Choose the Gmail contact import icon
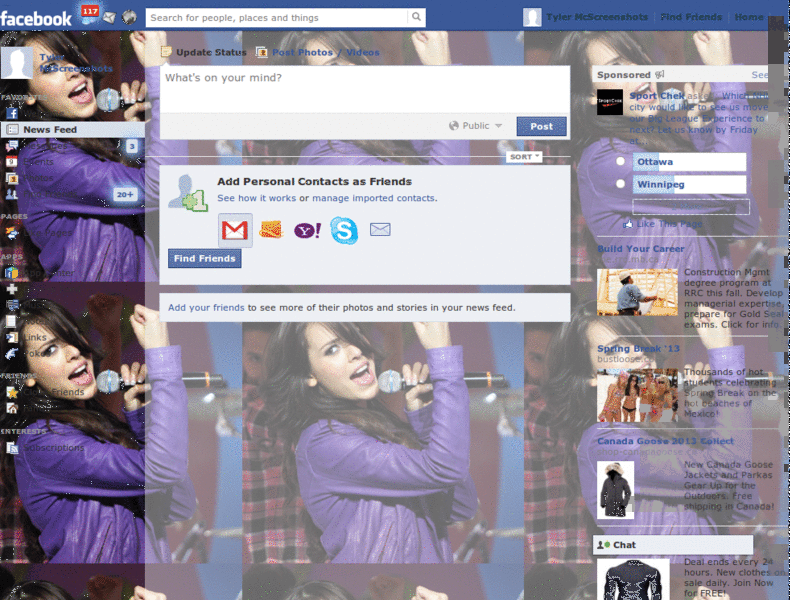 coord(235,230)
